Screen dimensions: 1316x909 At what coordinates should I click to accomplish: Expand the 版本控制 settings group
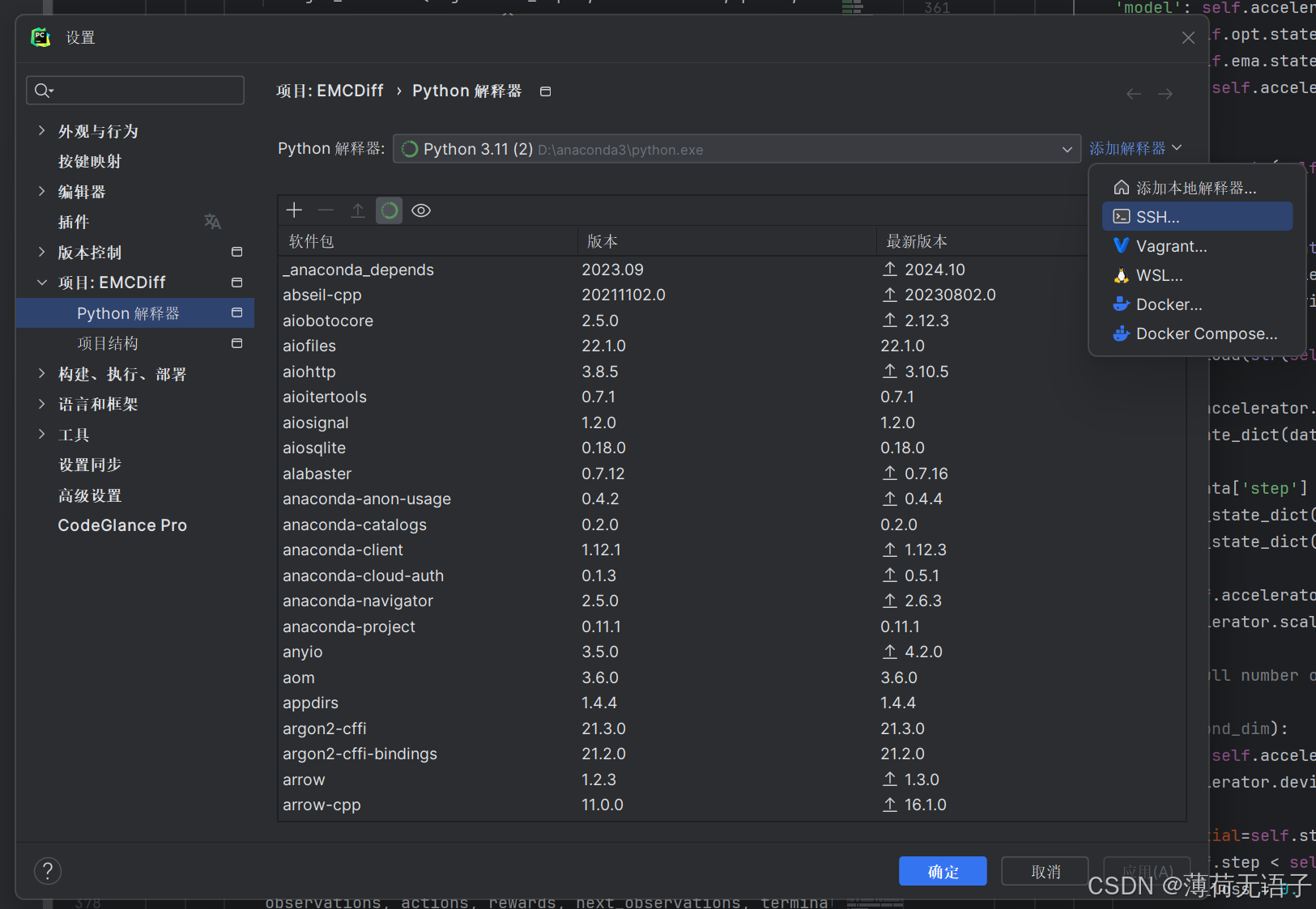[41, 252]
